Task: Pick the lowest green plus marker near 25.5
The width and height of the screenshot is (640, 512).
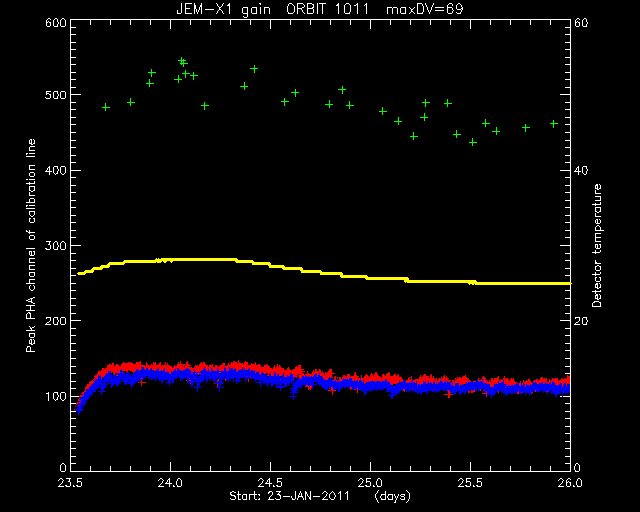Action: point(473,142)
